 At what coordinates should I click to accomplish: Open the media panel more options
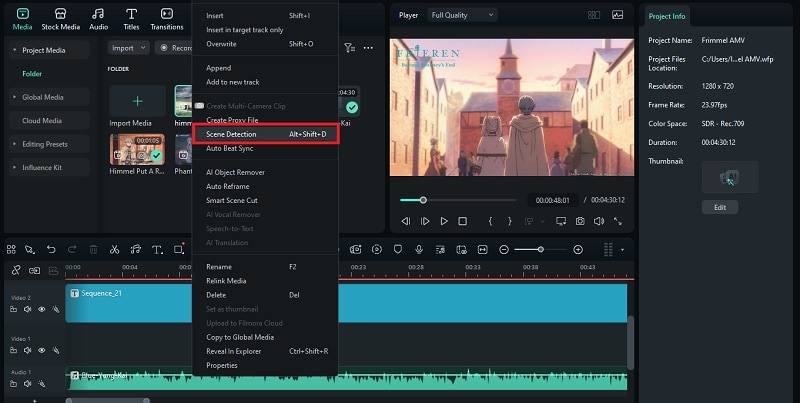(x=368, y=48)
